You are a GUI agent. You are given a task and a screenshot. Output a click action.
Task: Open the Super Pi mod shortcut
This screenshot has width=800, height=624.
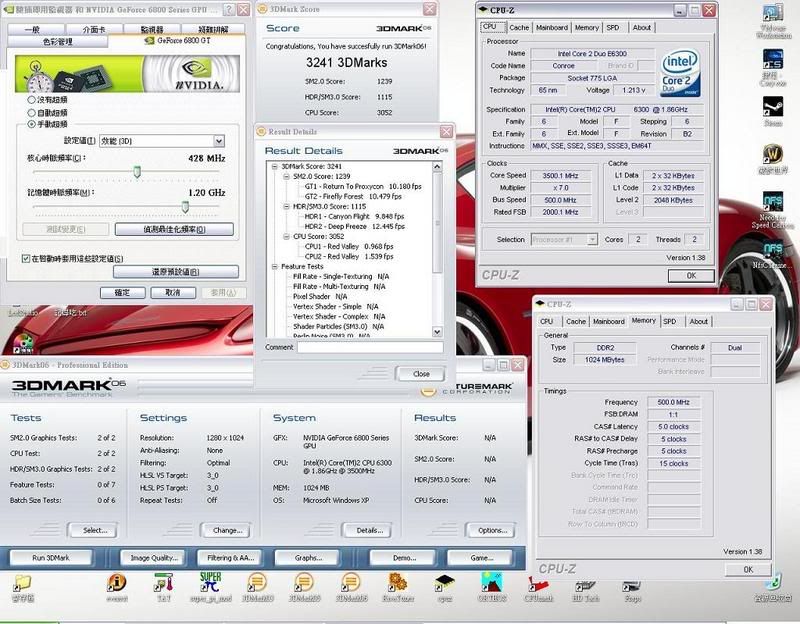click(x=211, y=587)
